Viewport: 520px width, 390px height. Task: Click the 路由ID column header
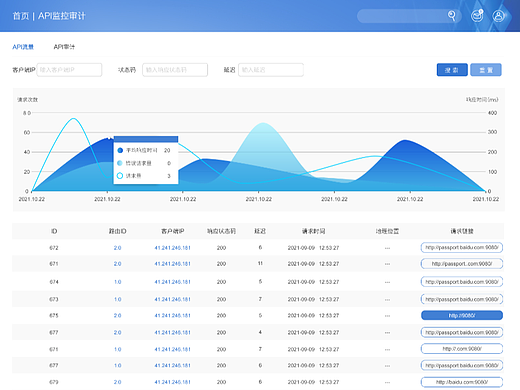(117, 231)
